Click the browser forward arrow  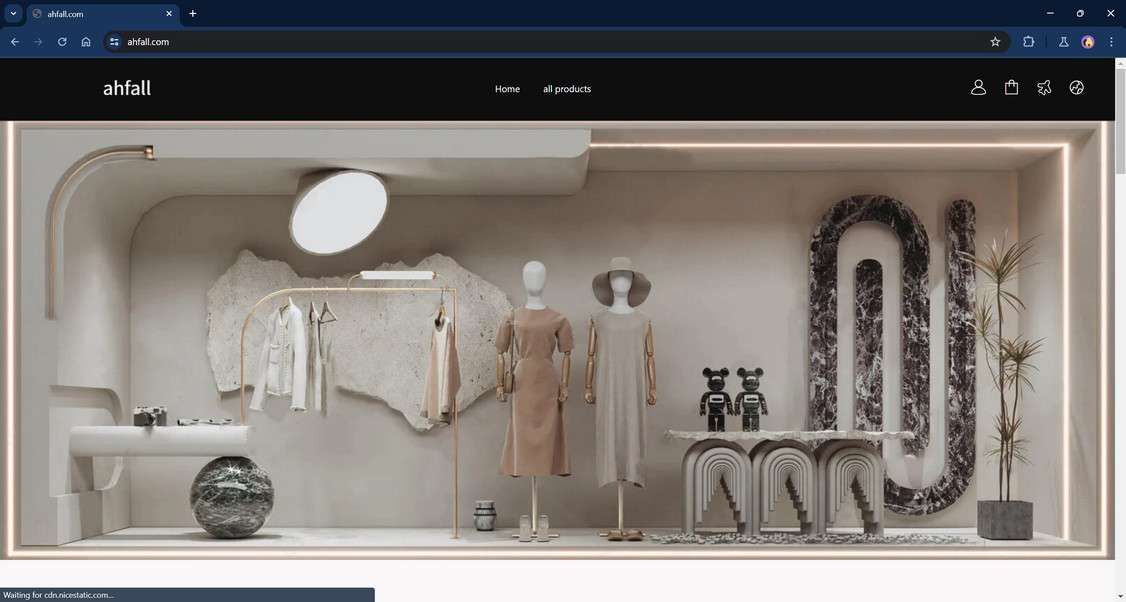38,42
